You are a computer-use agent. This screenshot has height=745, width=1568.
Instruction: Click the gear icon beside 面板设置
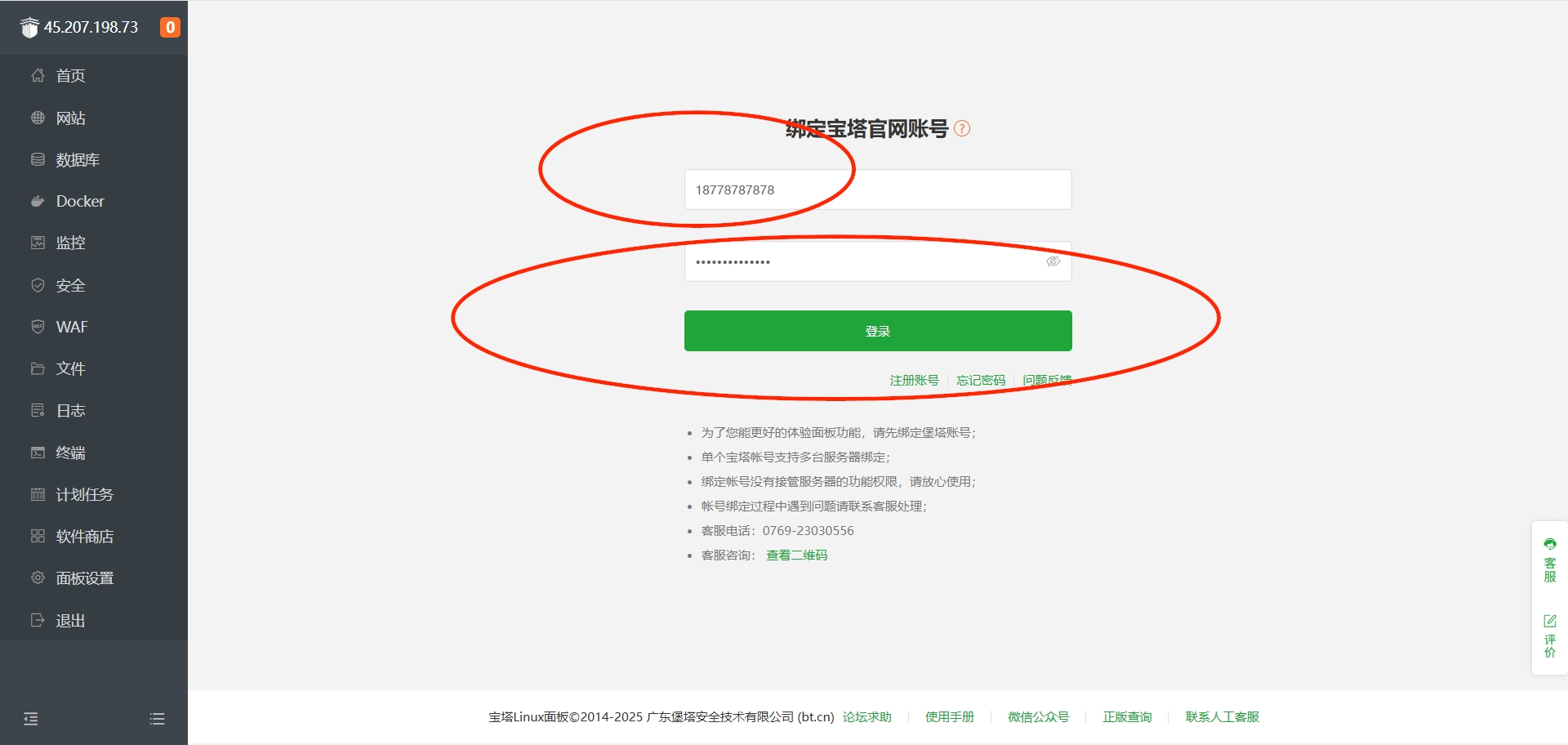tap(38, 578)
